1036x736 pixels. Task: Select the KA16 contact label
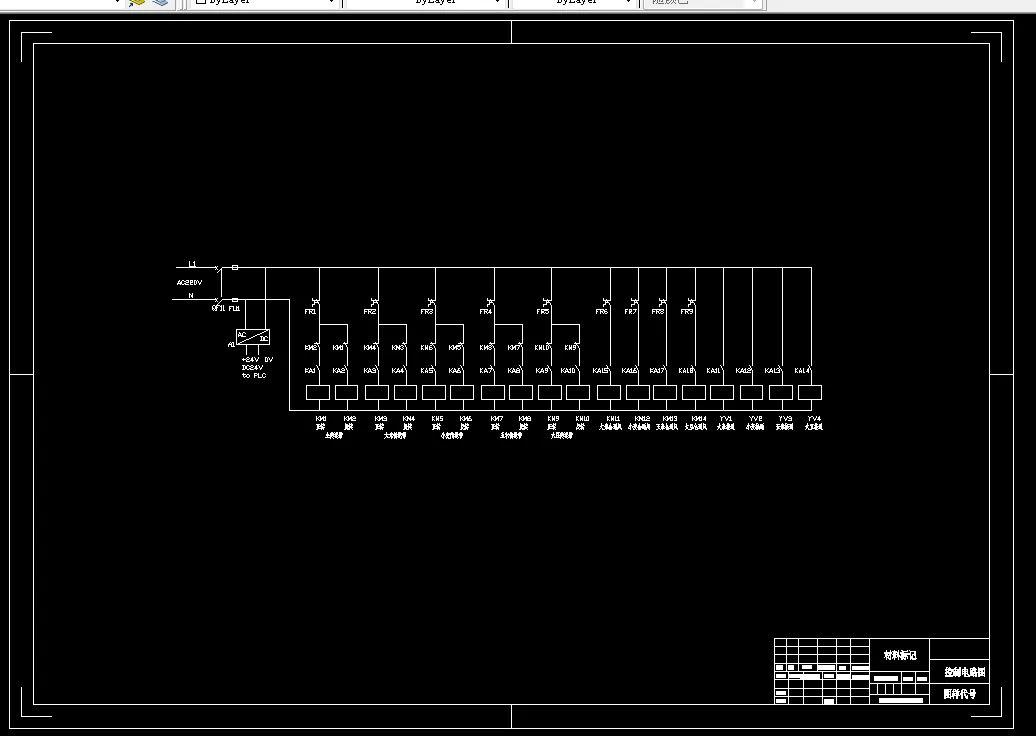pyautogui.click(x=630, y=371)
